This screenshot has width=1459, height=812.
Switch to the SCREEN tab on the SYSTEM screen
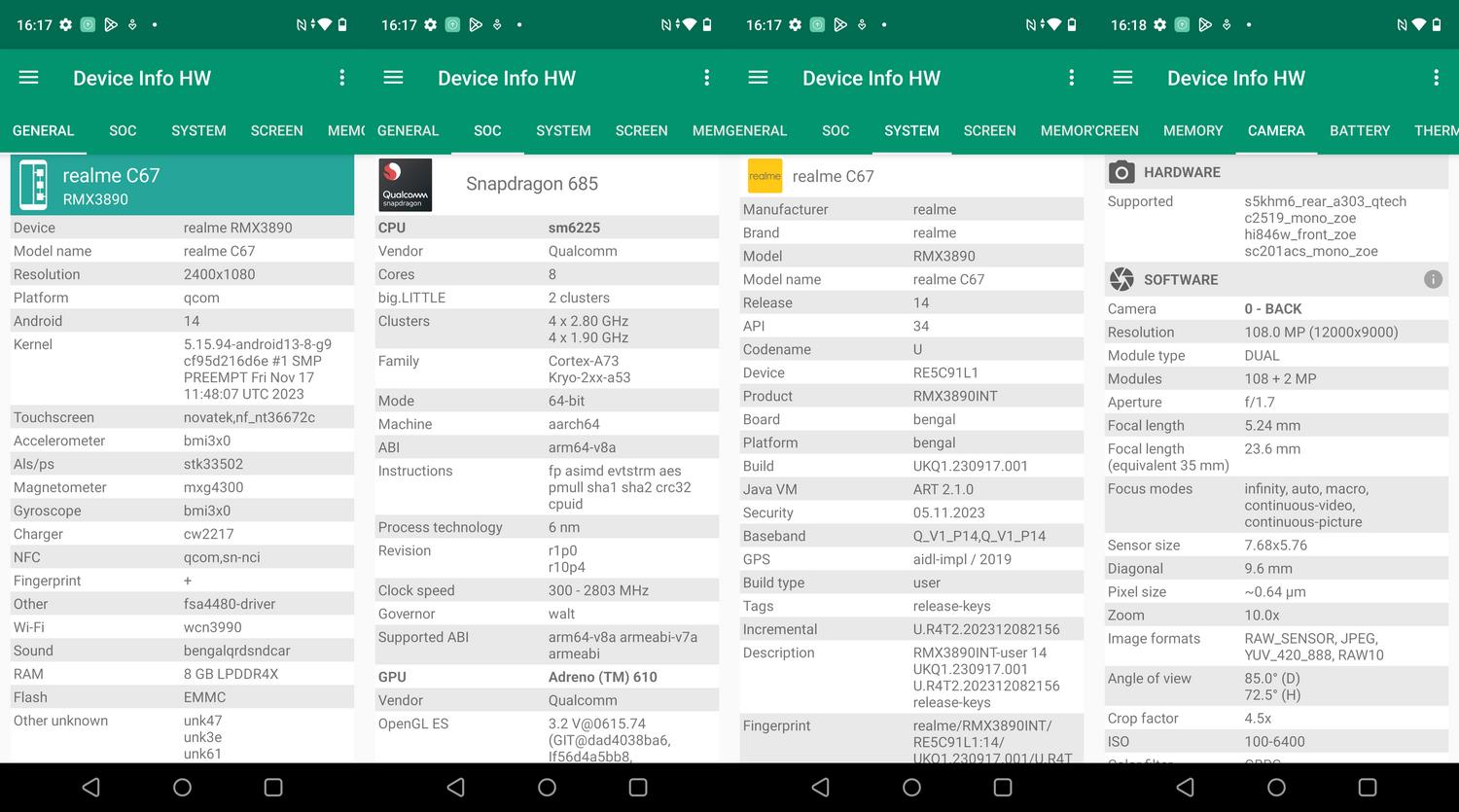point(989,130)
